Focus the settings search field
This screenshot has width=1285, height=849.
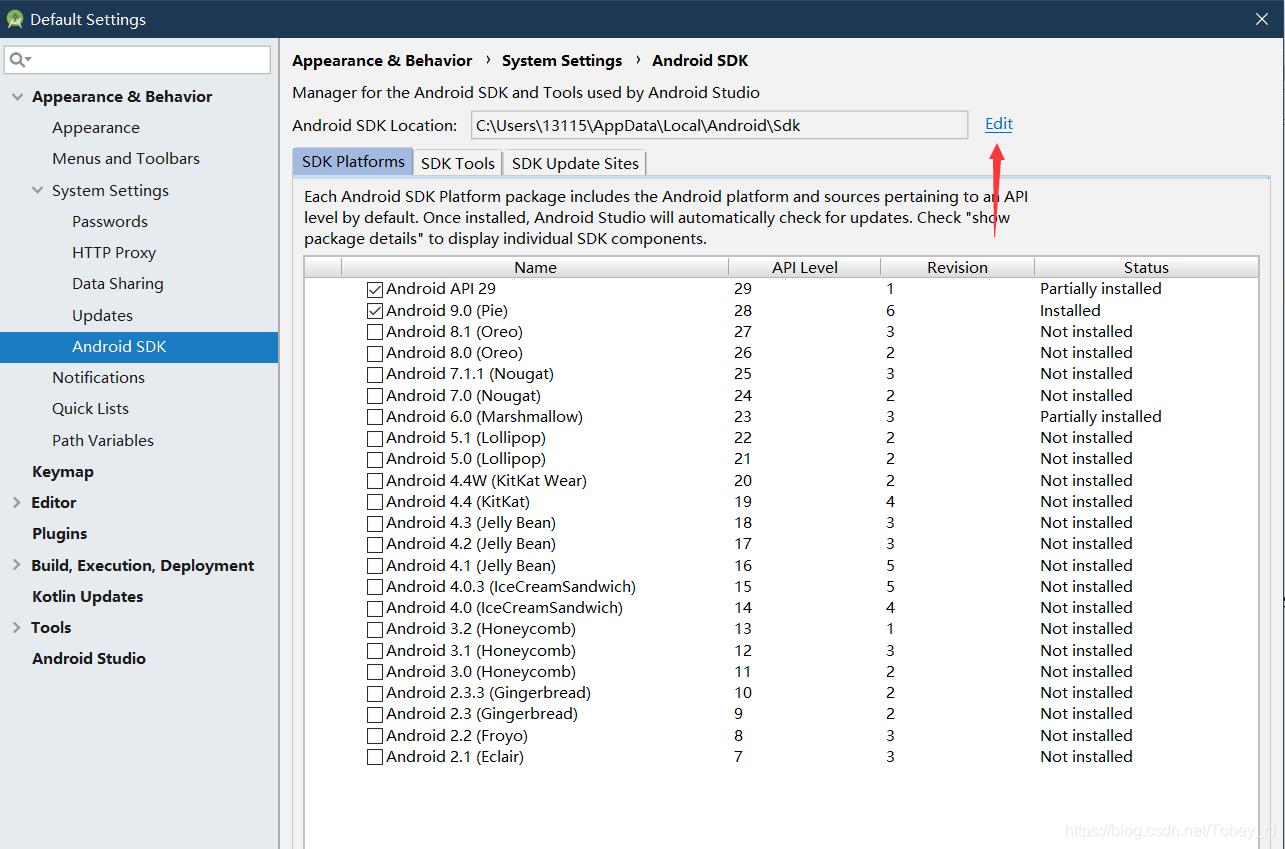coord(138,60)
